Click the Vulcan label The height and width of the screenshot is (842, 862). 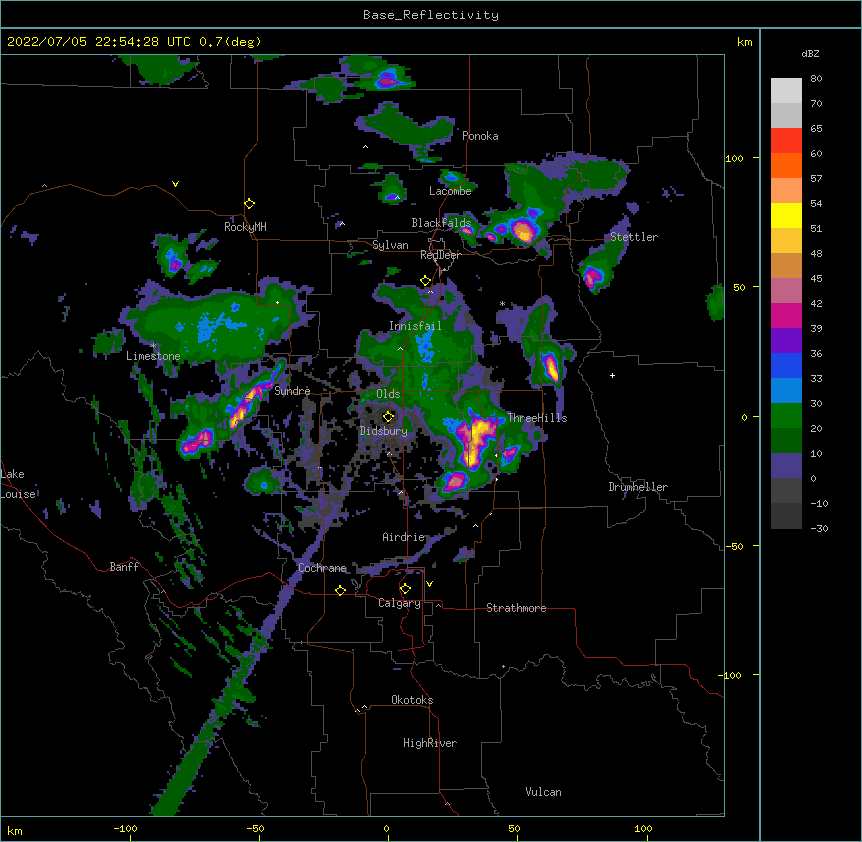click(x=543, y=792)
